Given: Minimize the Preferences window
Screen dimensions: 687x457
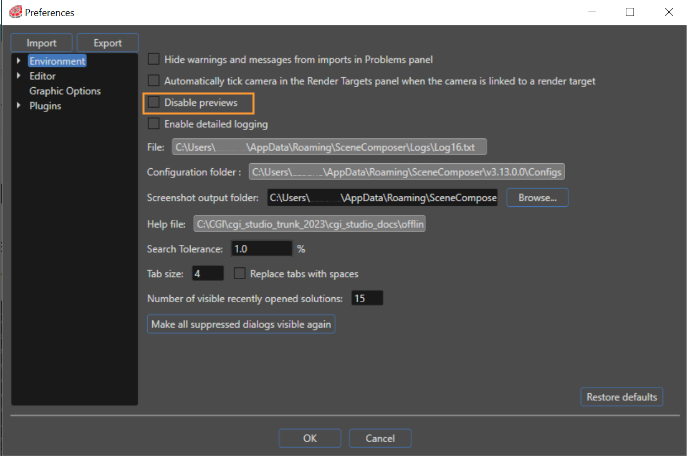Looking at the screenshot, I should pyautogui.click(x=592, y=12).
